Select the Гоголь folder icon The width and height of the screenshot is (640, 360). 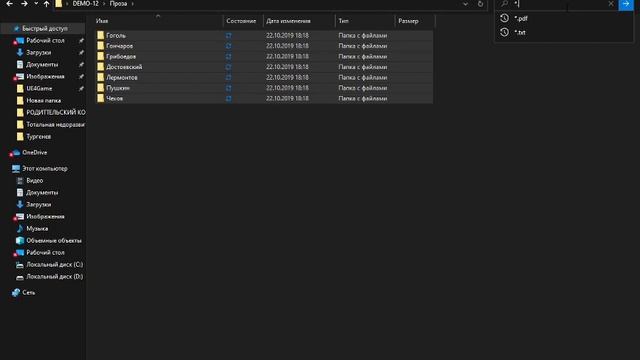[100, 35]
